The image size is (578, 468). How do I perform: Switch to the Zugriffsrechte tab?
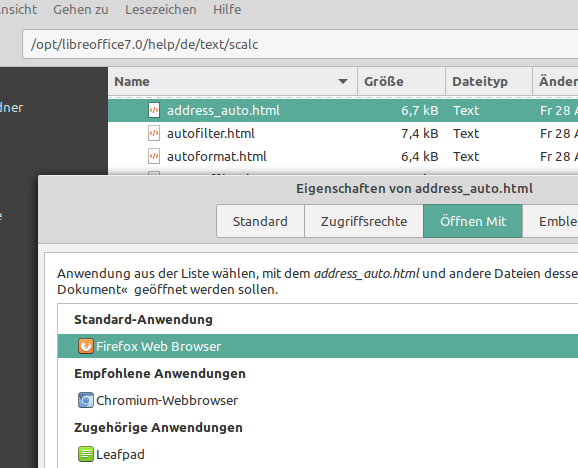364,221
